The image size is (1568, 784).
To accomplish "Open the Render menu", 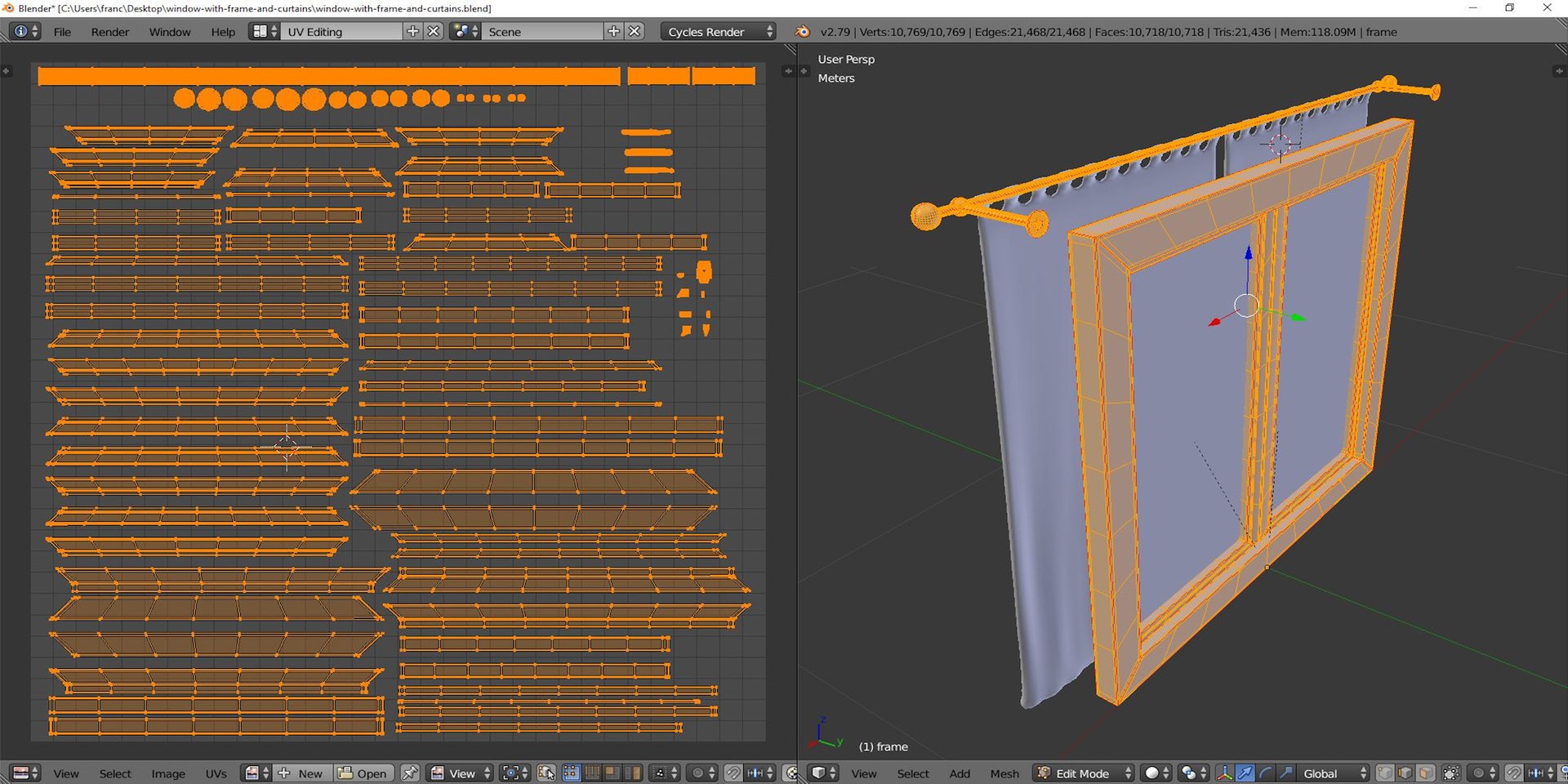I will click(x=110, y=32).
